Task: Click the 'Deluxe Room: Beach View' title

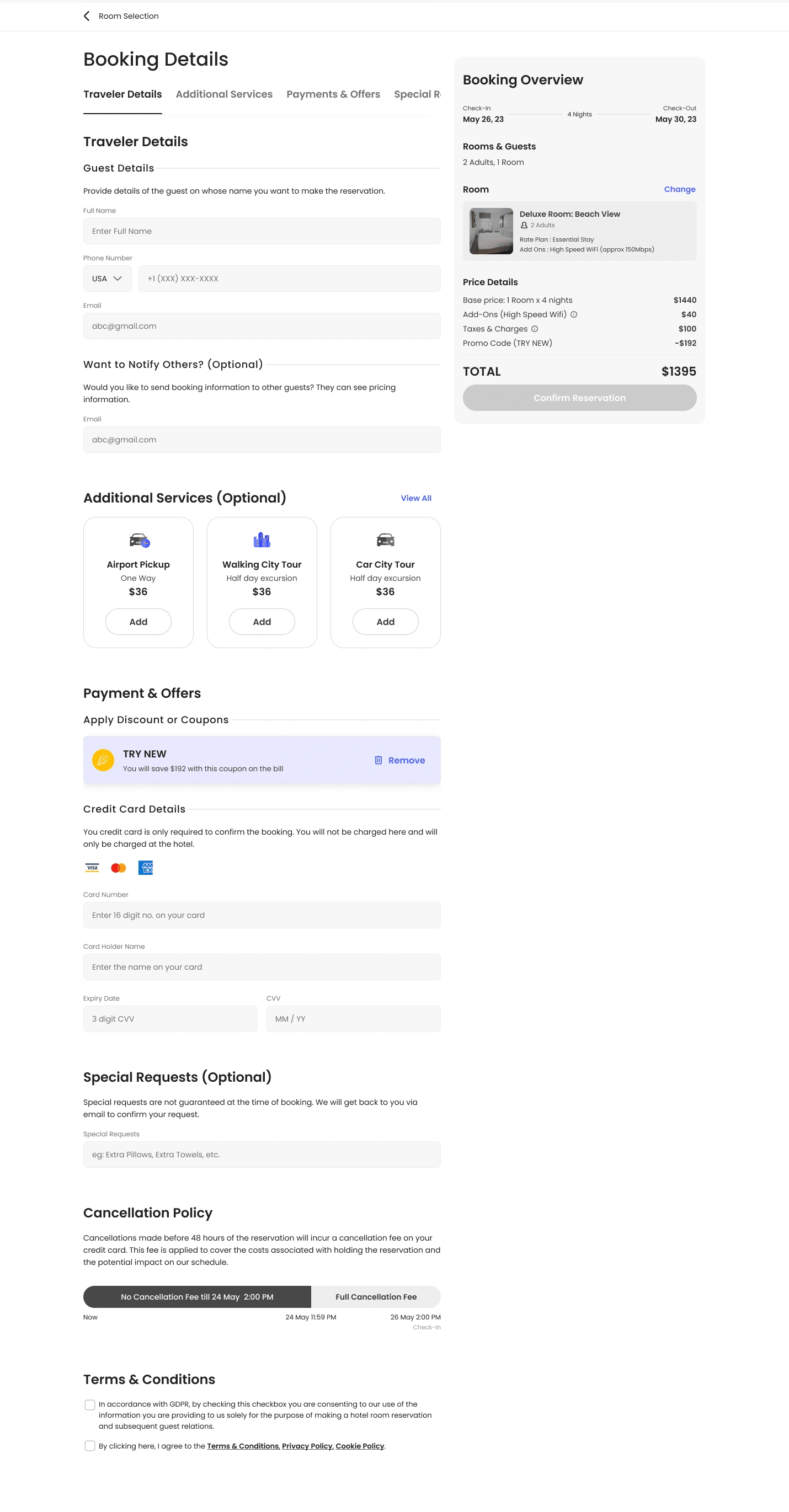Action: coord(570,214)
